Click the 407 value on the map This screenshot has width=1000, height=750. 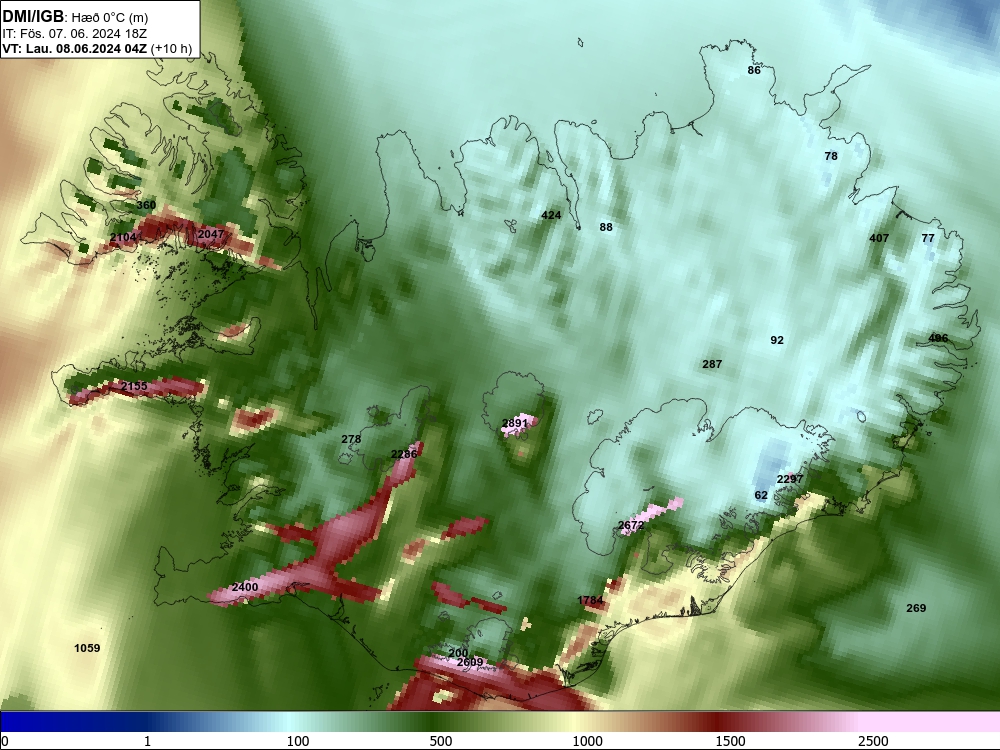tap(879, 238)
